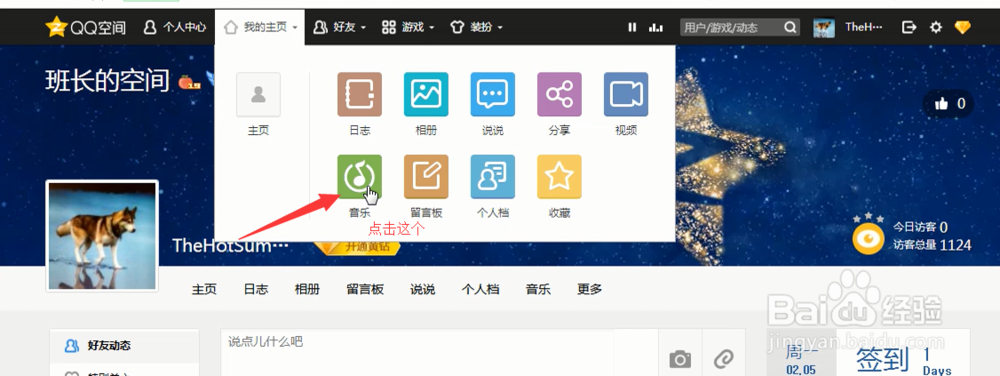Click the TheHotSum··· profile name
Image resolution: width=1000 pixels, height=376 pixels.
(230, 246)
